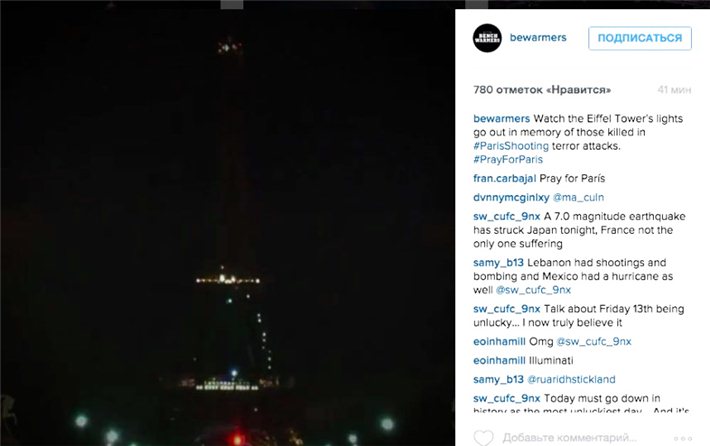
Task: Click the @ruaridhstickland mention
Action: pyautogui.click(x=571, y=379)
